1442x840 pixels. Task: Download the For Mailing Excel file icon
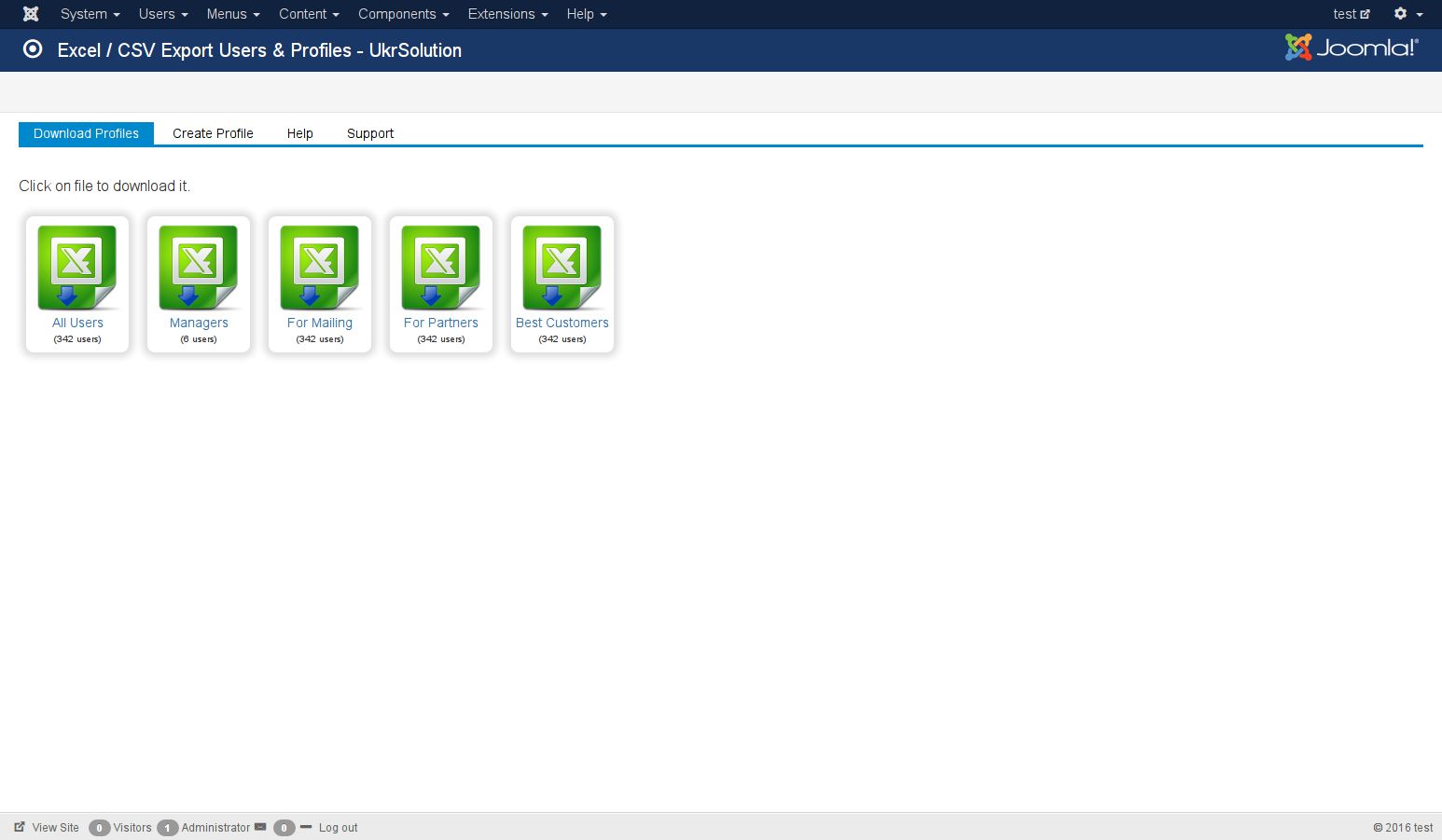pos(320,268)
